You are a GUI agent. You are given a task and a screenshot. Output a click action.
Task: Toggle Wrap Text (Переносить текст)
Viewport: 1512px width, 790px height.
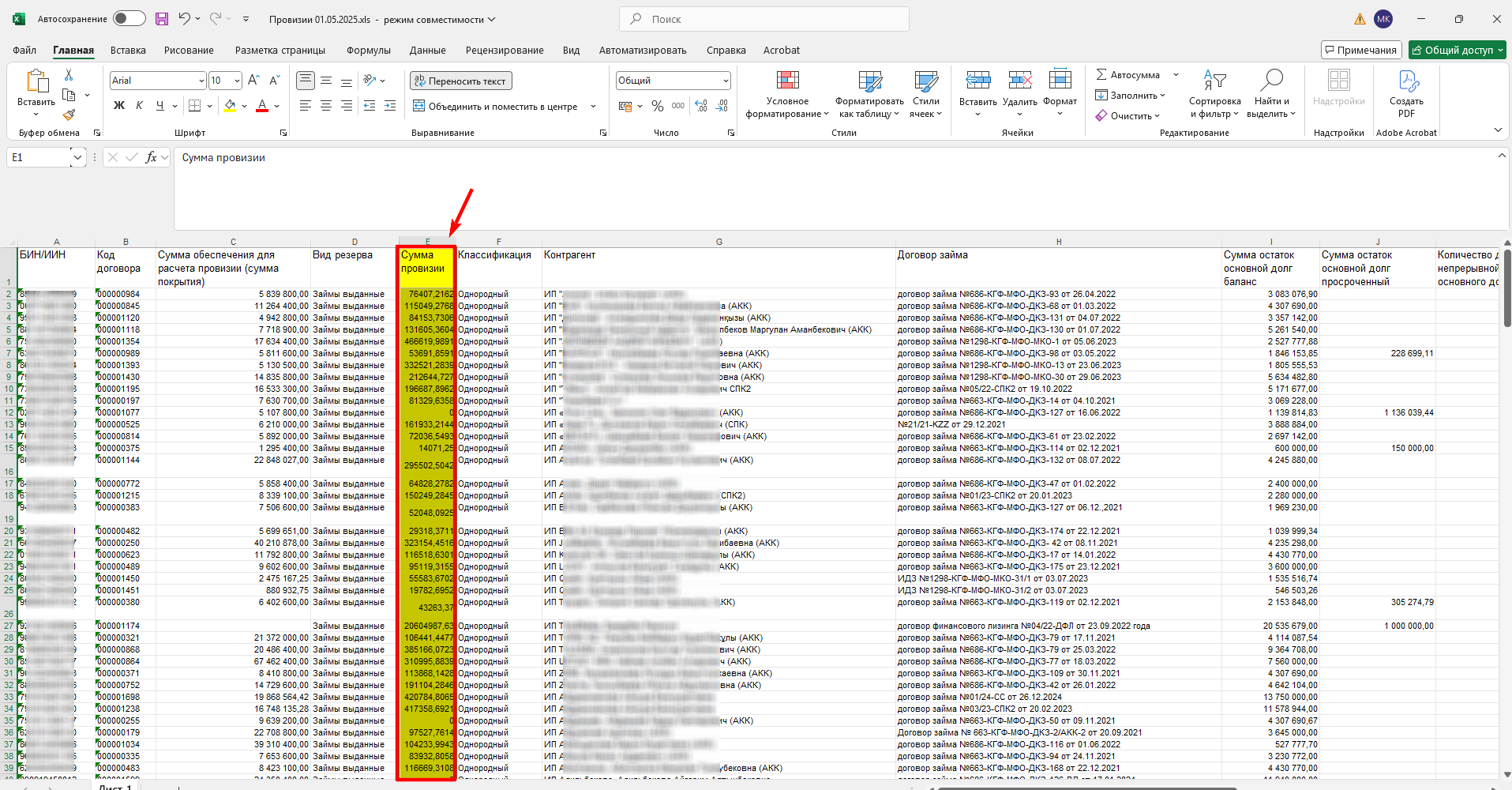click(x=461, y=81)
